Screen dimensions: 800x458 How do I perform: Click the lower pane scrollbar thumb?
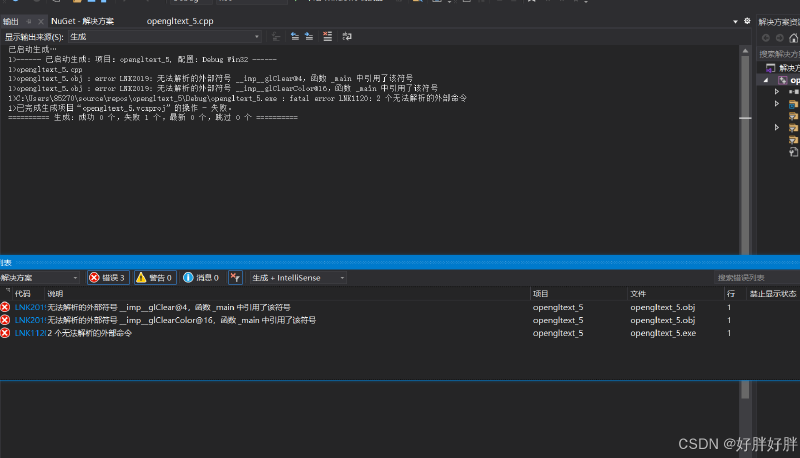click(745, 390)
